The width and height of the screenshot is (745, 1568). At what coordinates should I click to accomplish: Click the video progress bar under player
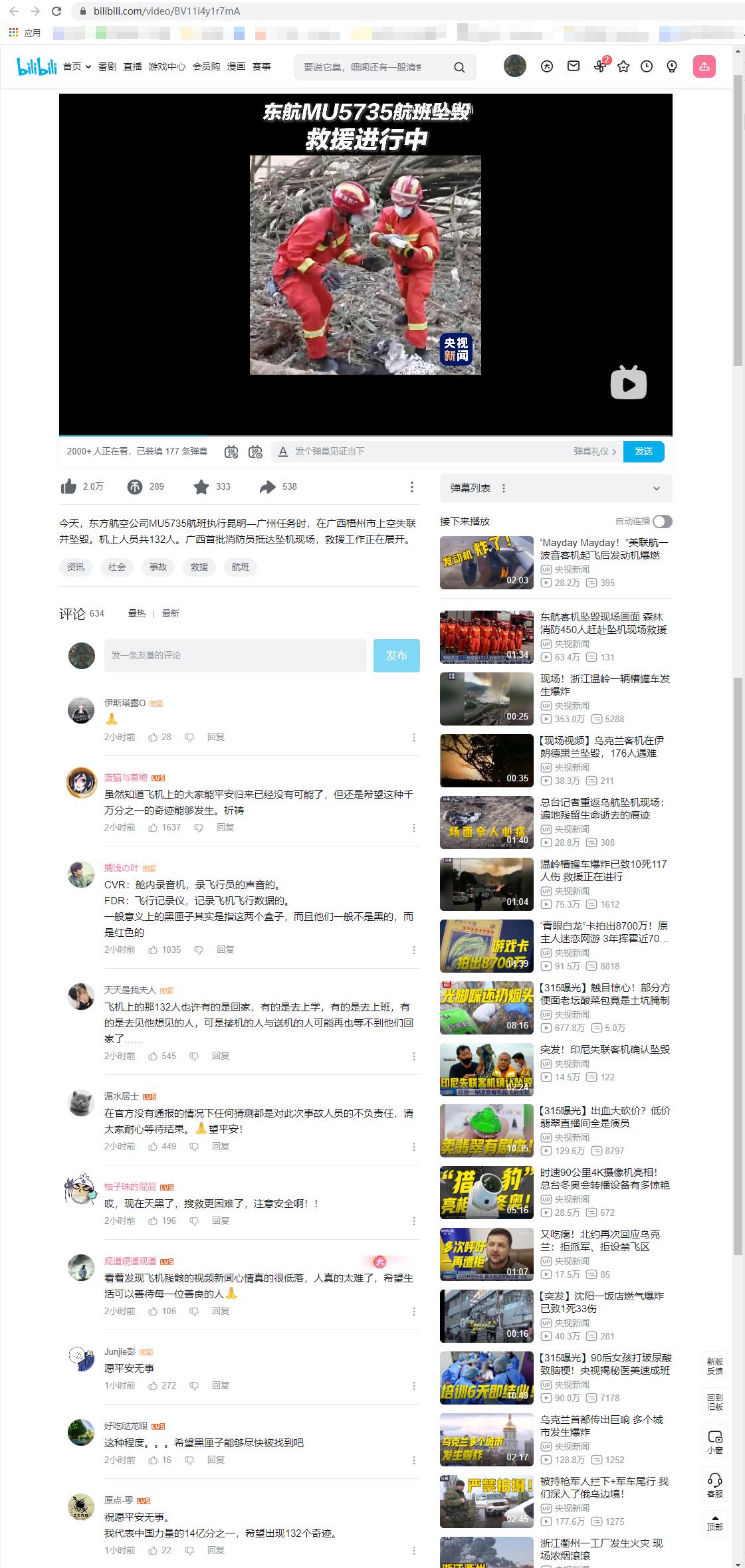[x=366, y=436]
